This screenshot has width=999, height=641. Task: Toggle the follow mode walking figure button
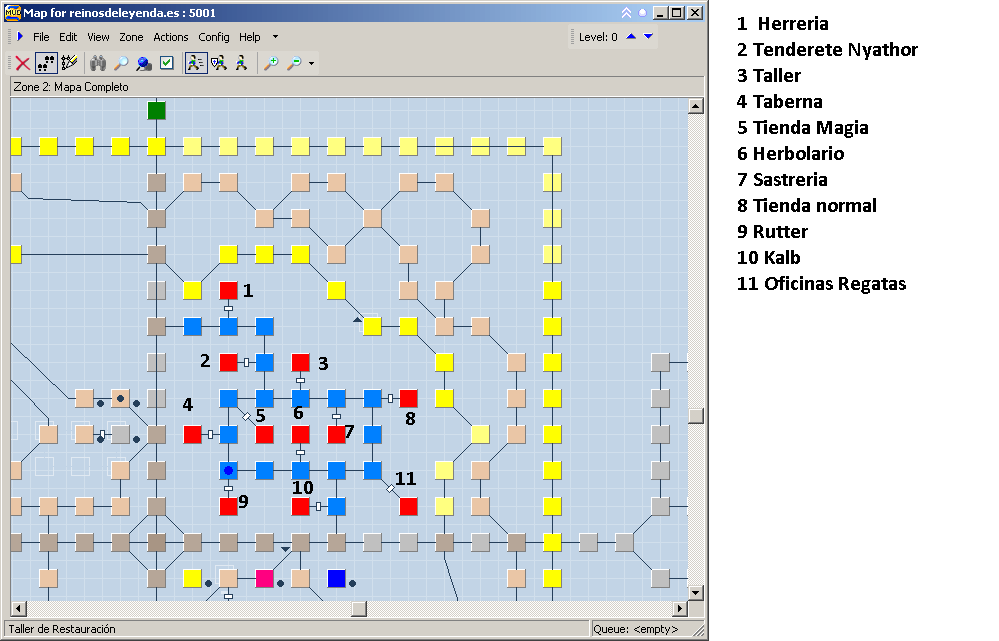tap(196, 63)
